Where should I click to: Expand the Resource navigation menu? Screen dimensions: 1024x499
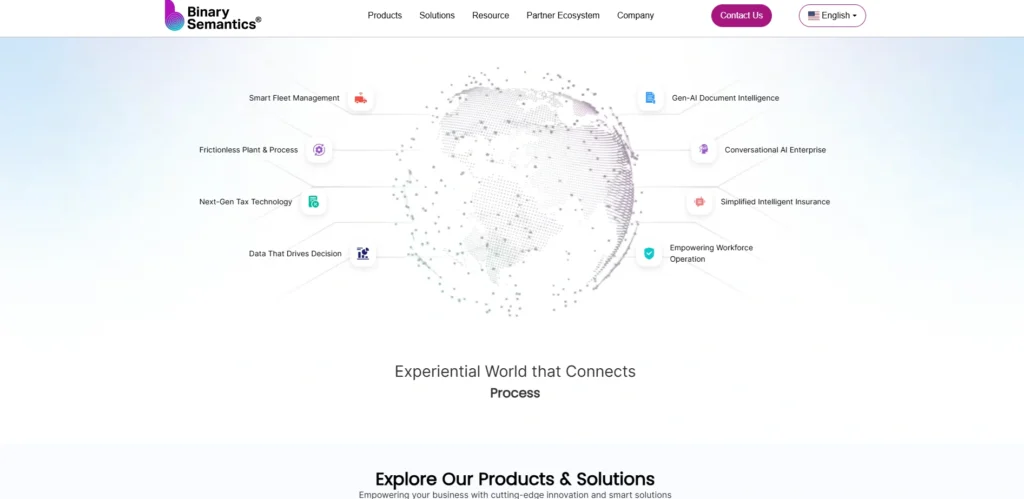coord(490,16)
